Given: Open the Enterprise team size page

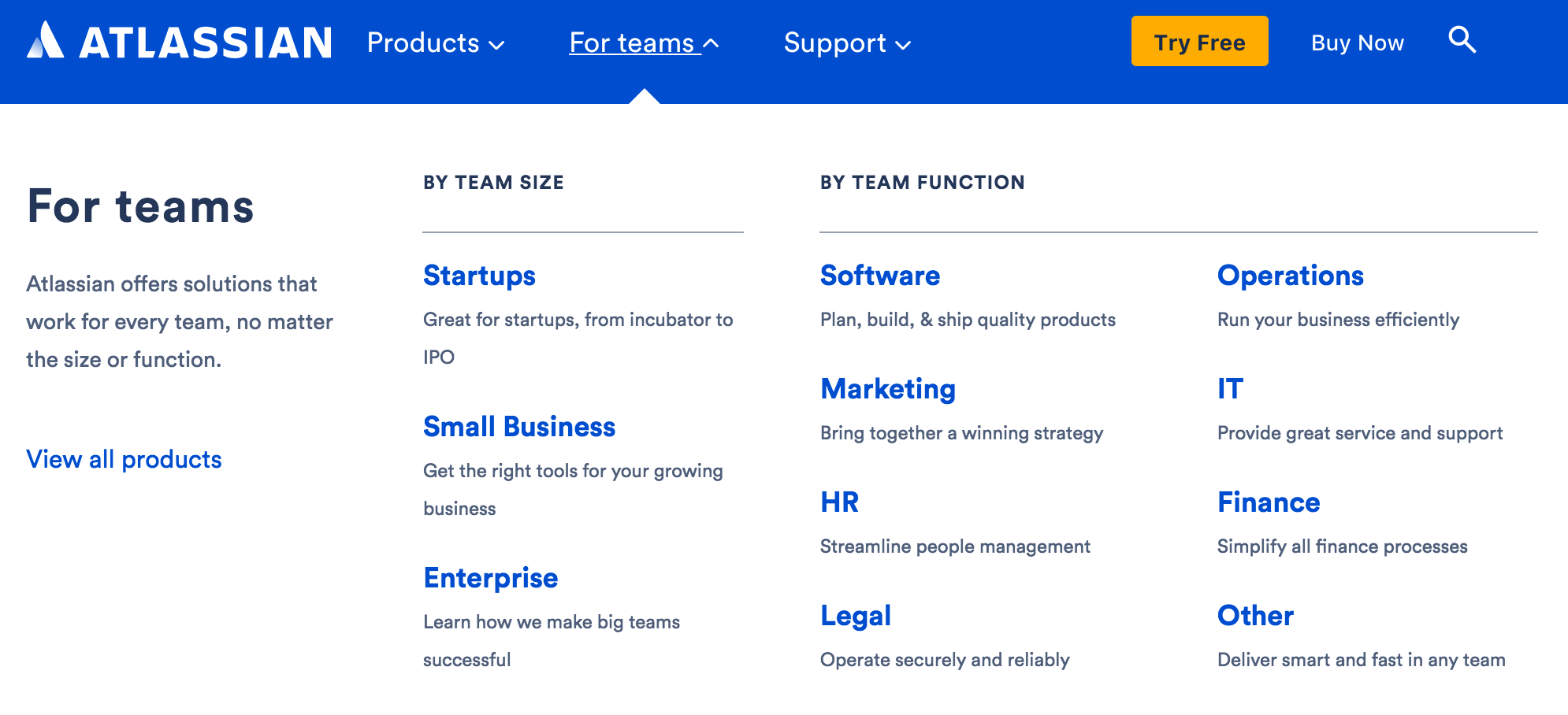Looking at the screenshot, I should [x=491, y=578].
